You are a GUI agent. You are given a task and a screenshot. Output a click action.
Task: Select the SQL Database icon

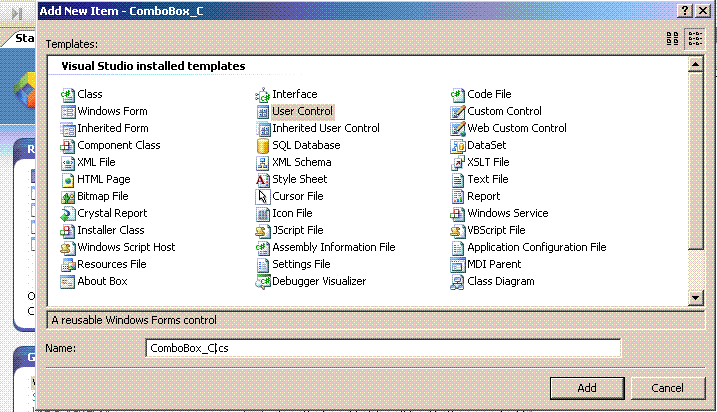(262, 145)
